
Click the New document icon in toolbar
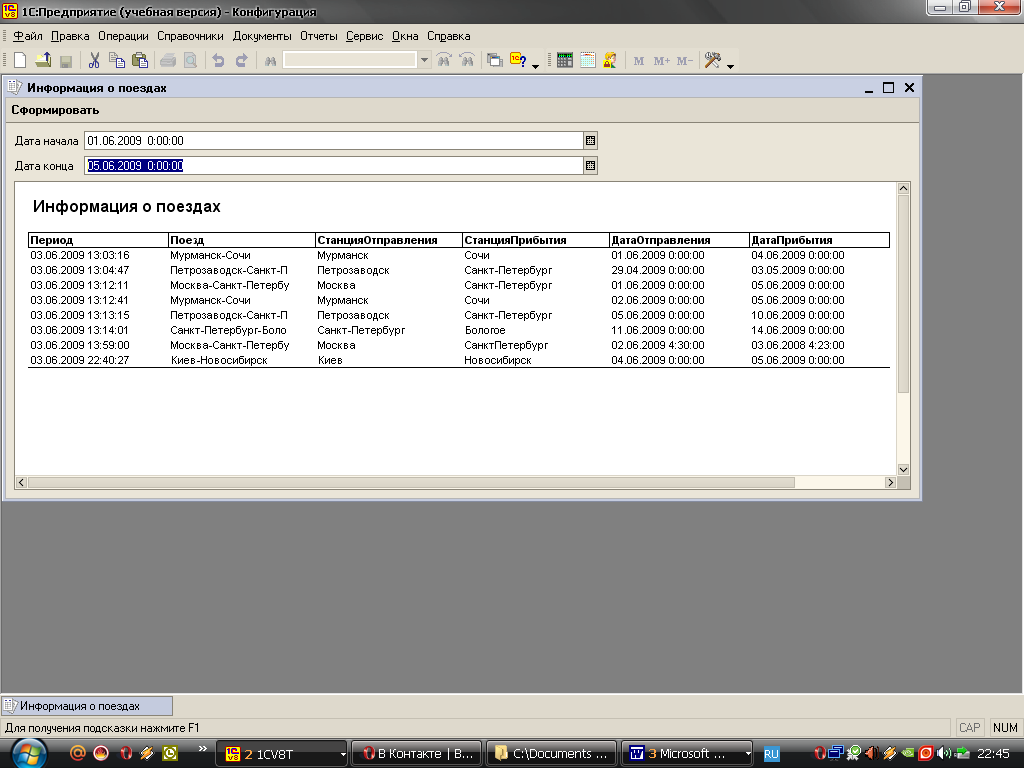click(x=20, y=61)
